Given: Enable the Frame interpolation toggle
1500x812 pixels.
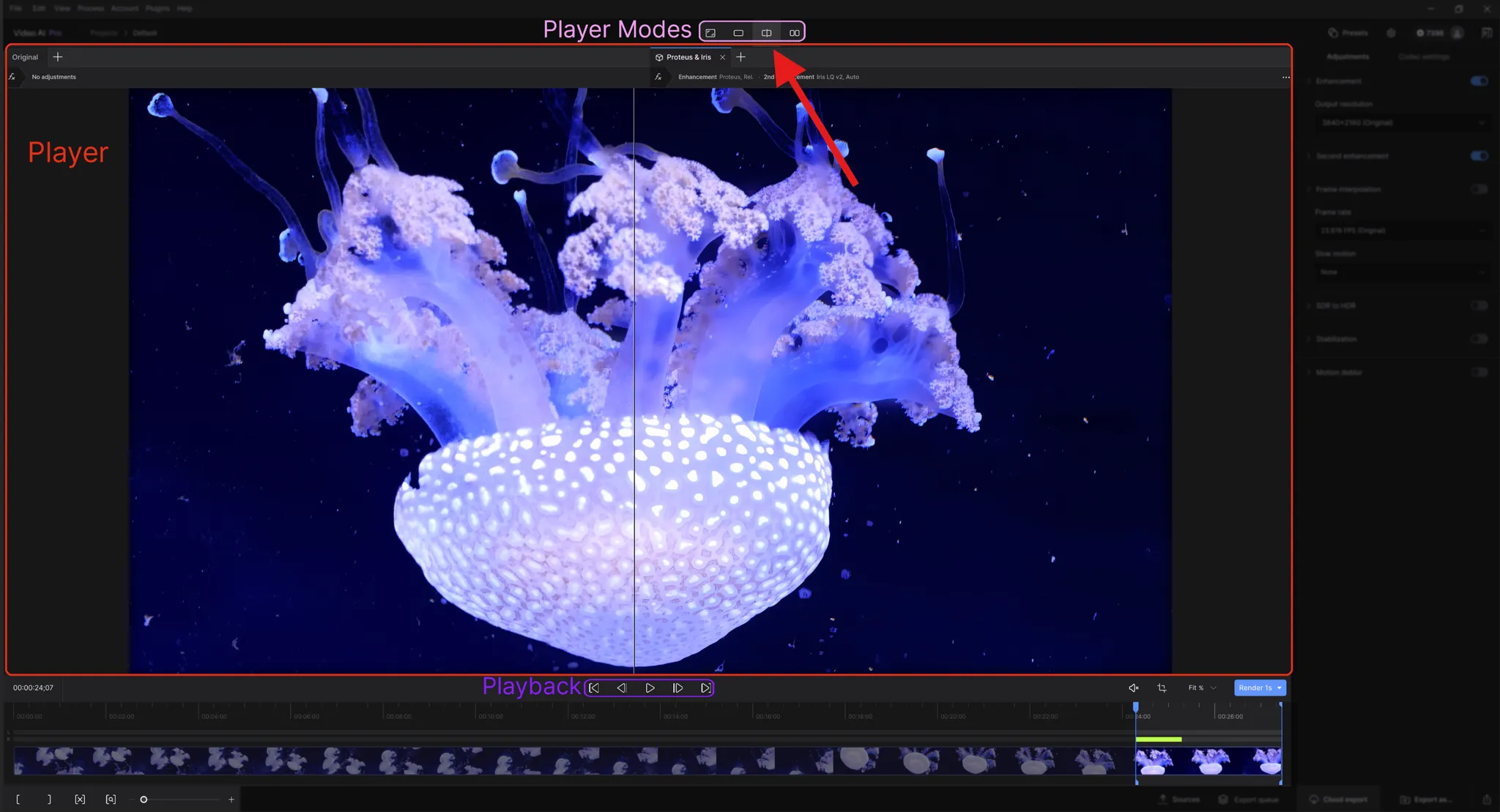Looking at the screenshot, I should 1479,190.
